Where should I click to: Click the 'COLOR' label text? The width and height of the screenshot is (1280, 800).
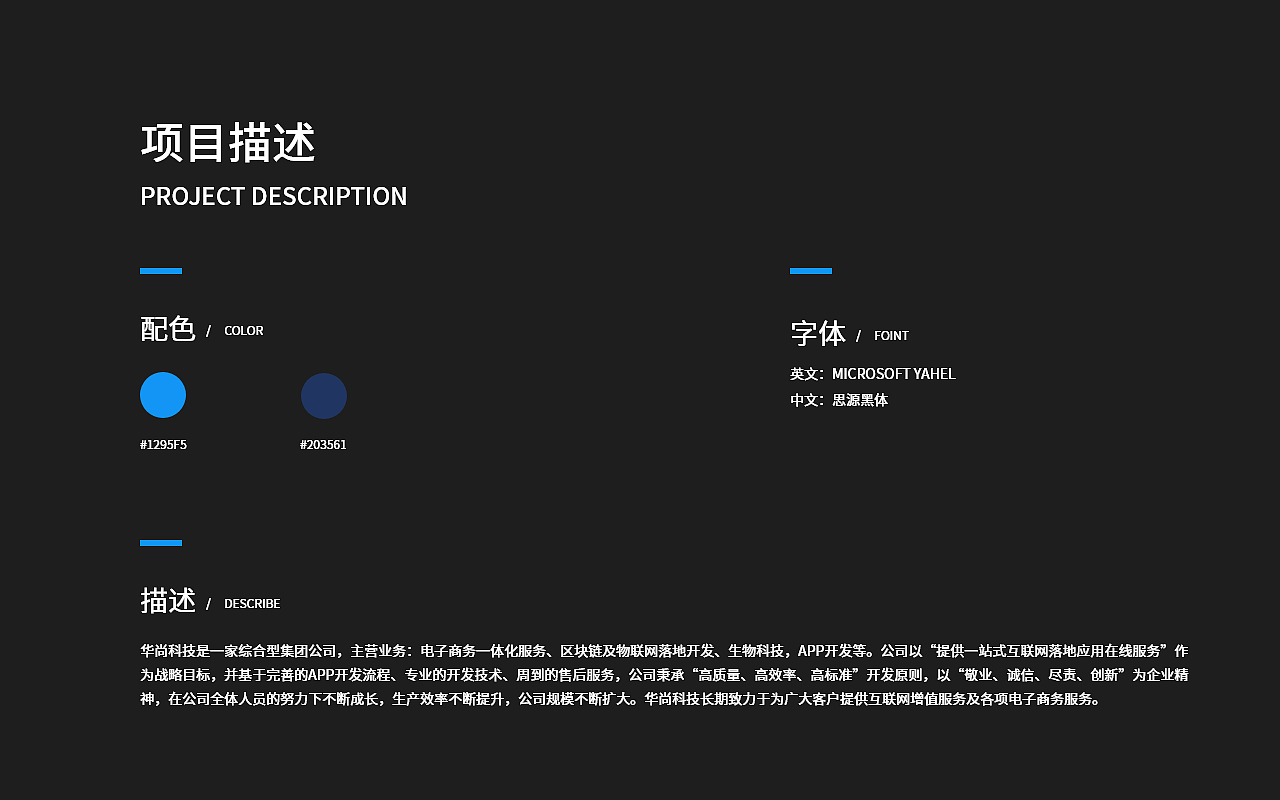tap(244, 331)
